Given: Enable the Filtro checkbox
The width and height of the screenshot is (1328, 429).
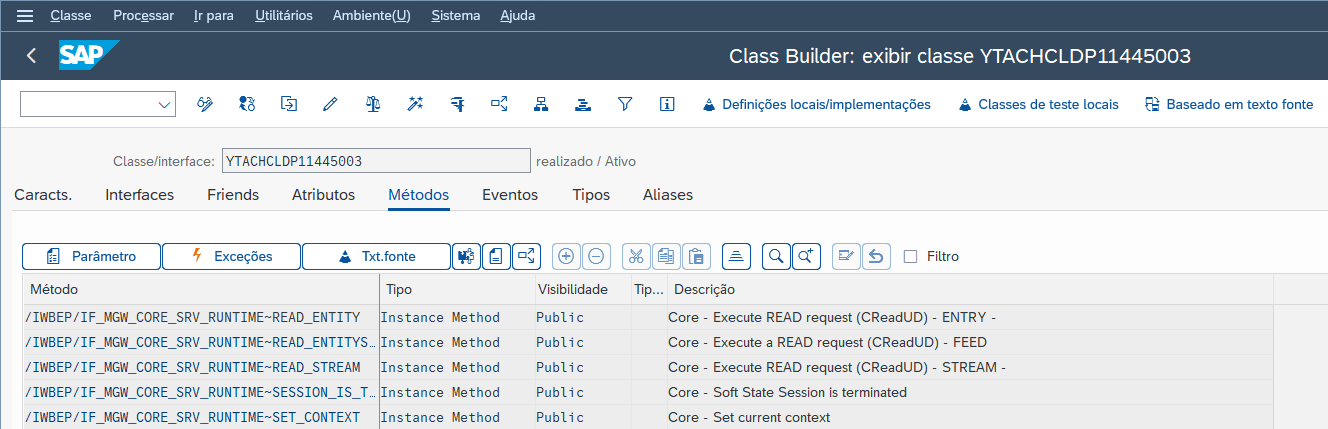Looking at the screenshot, I should tap(910, 256).
